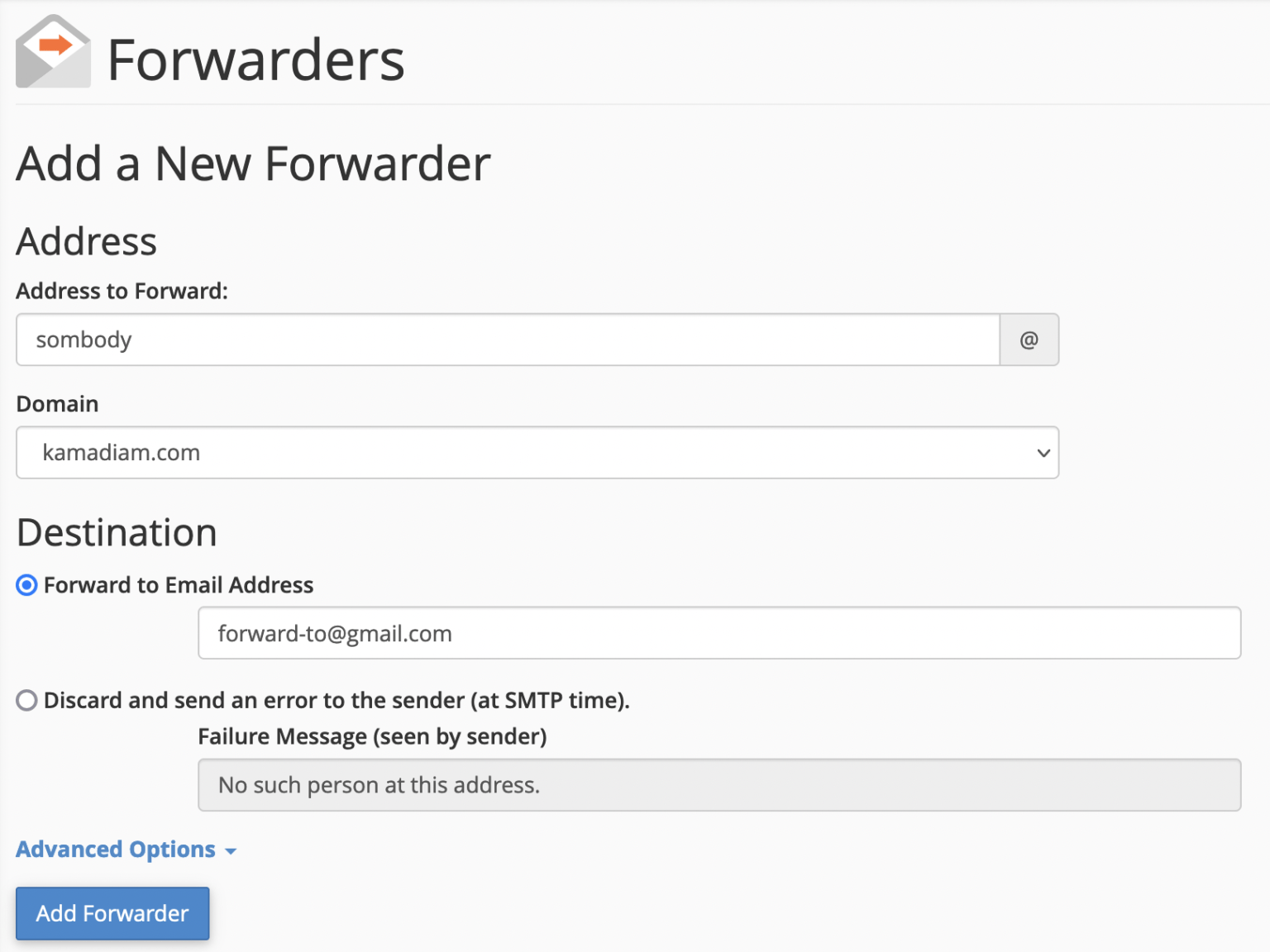The image size is (1270, 952).
Task: Click the Forwarders envelope icon
Action: coord(53,52)
